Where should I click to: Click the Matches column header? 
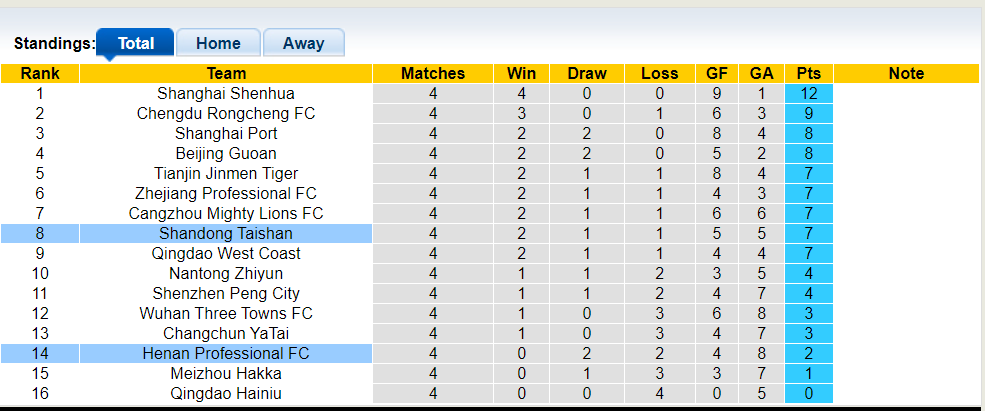point(433,73)
